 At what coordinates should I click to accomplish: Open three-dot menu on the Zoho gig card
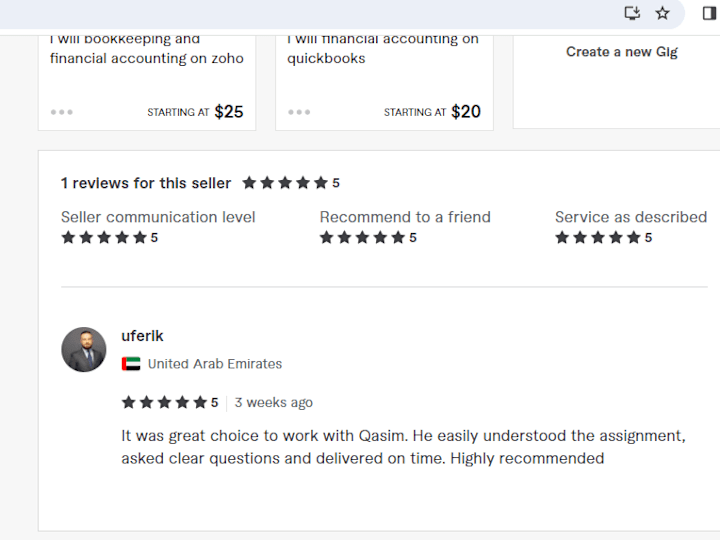pyautogui.click(x=62, y=112)
